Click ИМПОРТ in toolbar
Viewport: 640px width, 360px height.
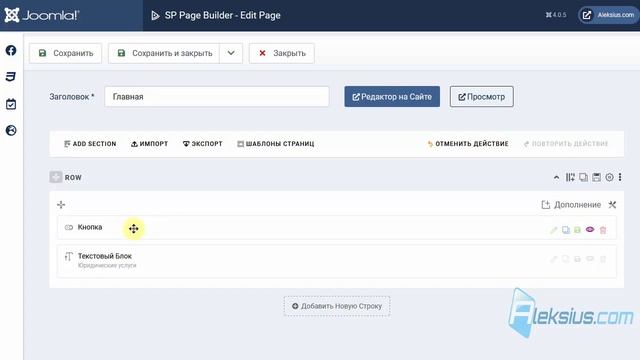point(149,144)
